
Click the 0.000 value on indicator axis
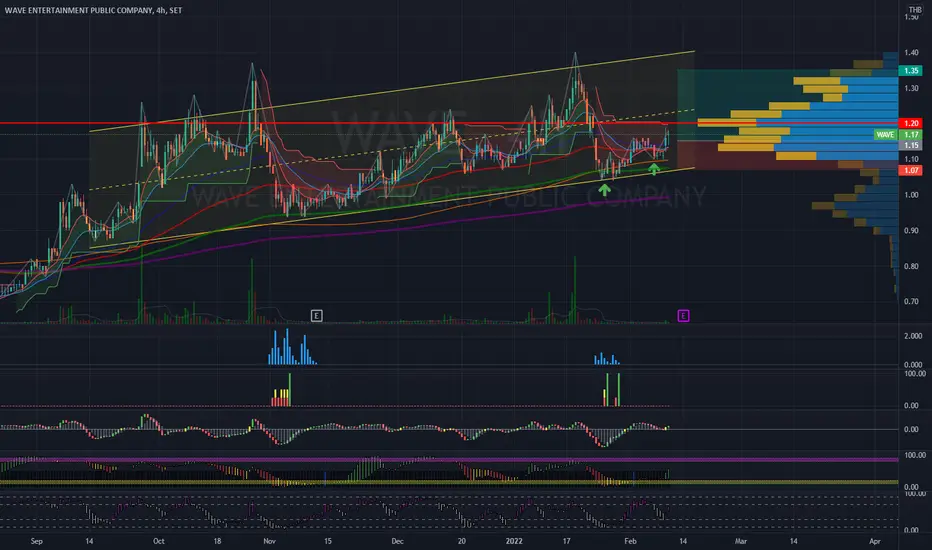(x=913, y=364)
